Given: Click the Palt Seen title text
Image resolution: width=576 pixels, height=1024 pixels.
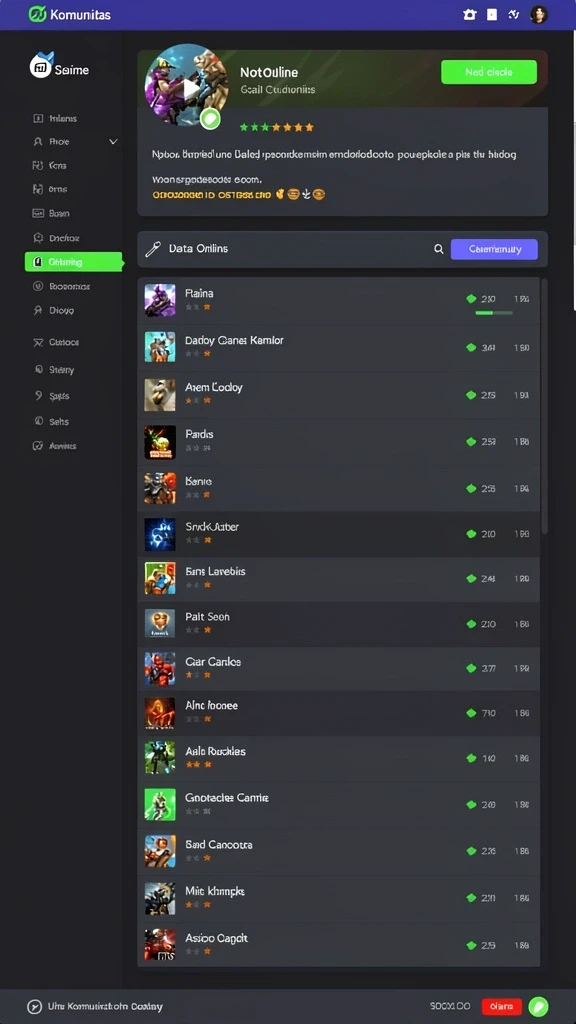Looking at the screenshot, I should tap(208, 616).
